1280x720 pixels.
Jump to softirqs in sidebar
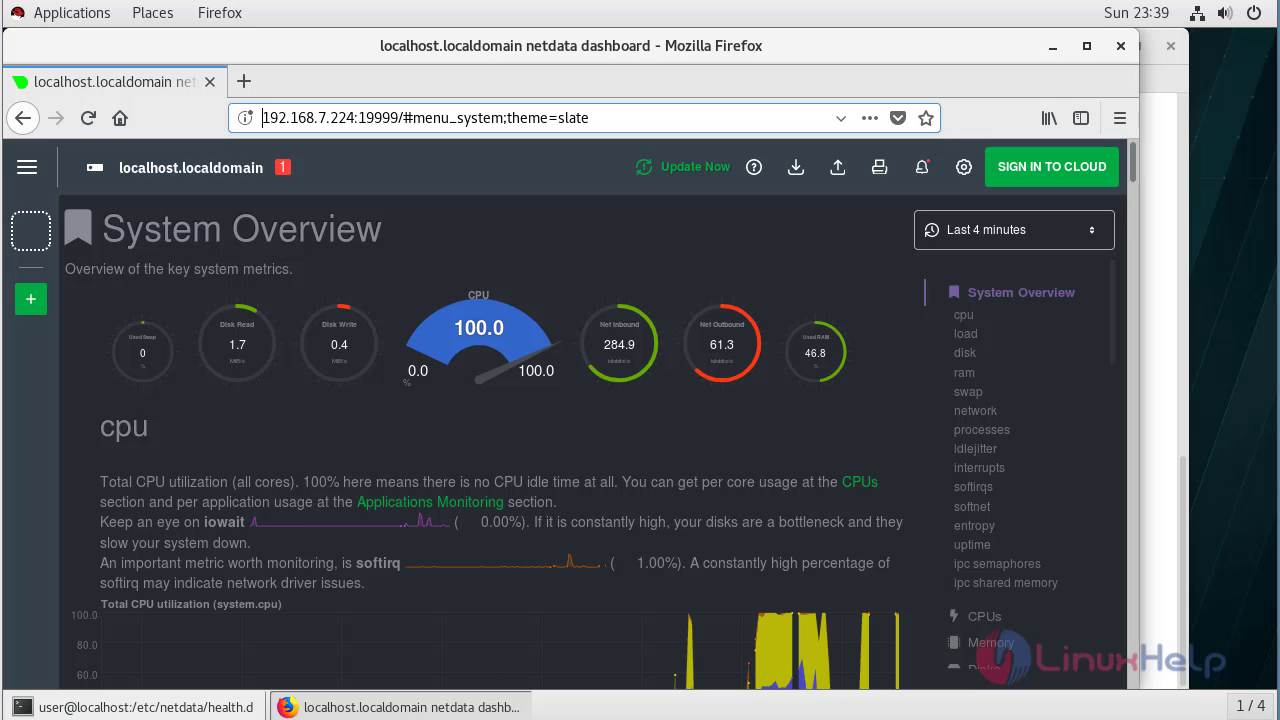973,487
